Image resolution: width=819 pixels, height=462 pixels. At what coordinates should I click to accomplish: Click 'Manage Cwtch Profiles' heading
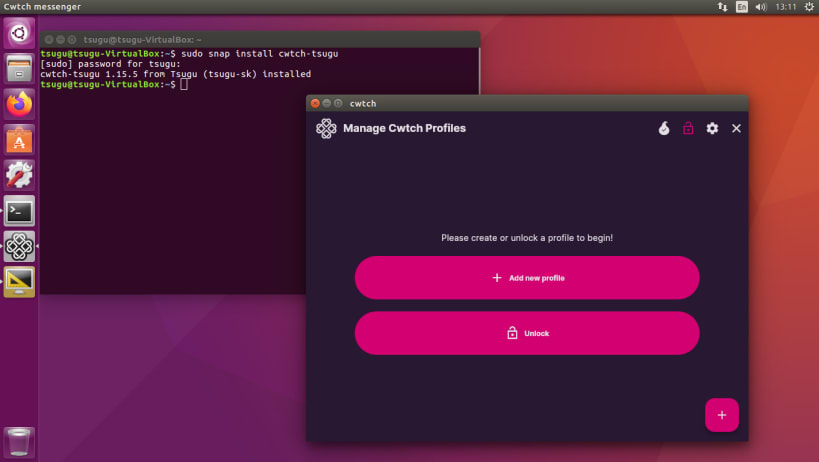(x=404, y=128)
